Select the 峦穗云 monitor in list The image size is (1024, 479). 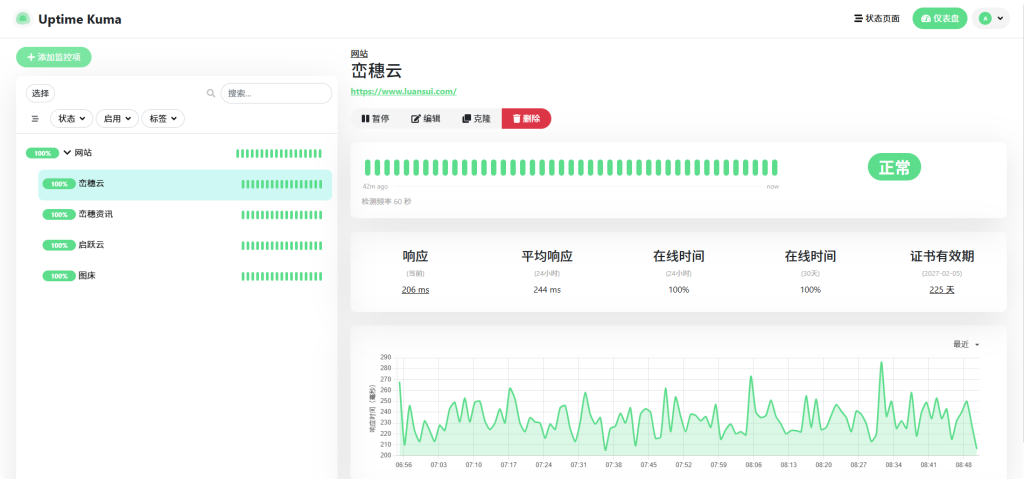click(185, 184)
